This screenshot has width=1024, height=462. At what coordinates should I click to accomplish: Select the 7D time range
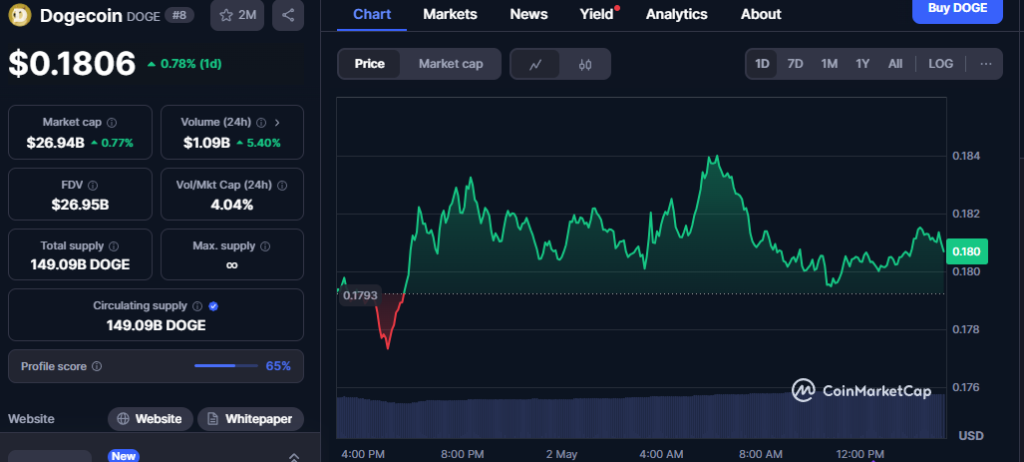(x=795, y=64)
